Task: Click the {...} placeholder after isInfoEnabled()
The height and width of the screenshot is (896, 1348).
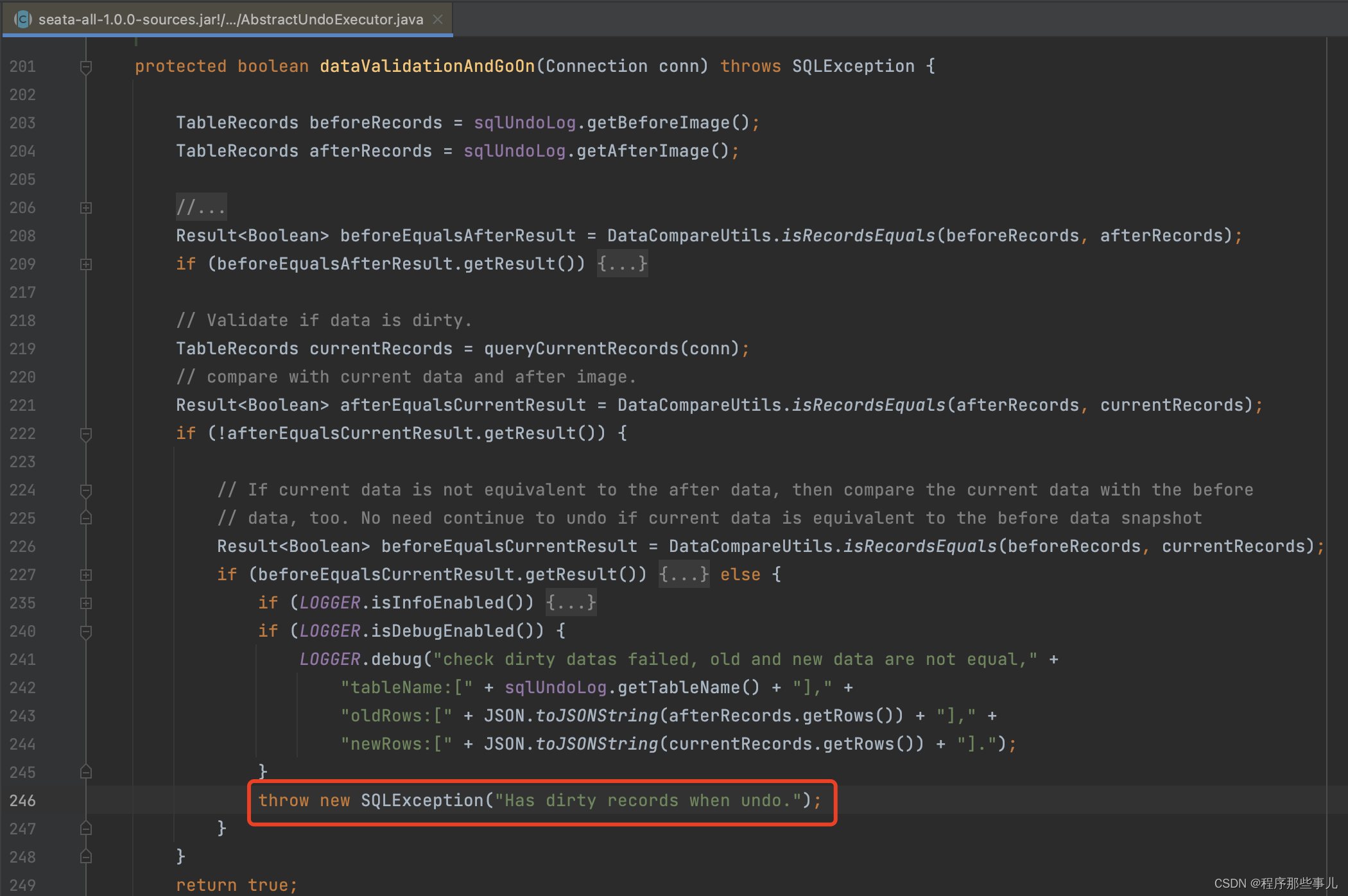Action: (x=571, y=603)
